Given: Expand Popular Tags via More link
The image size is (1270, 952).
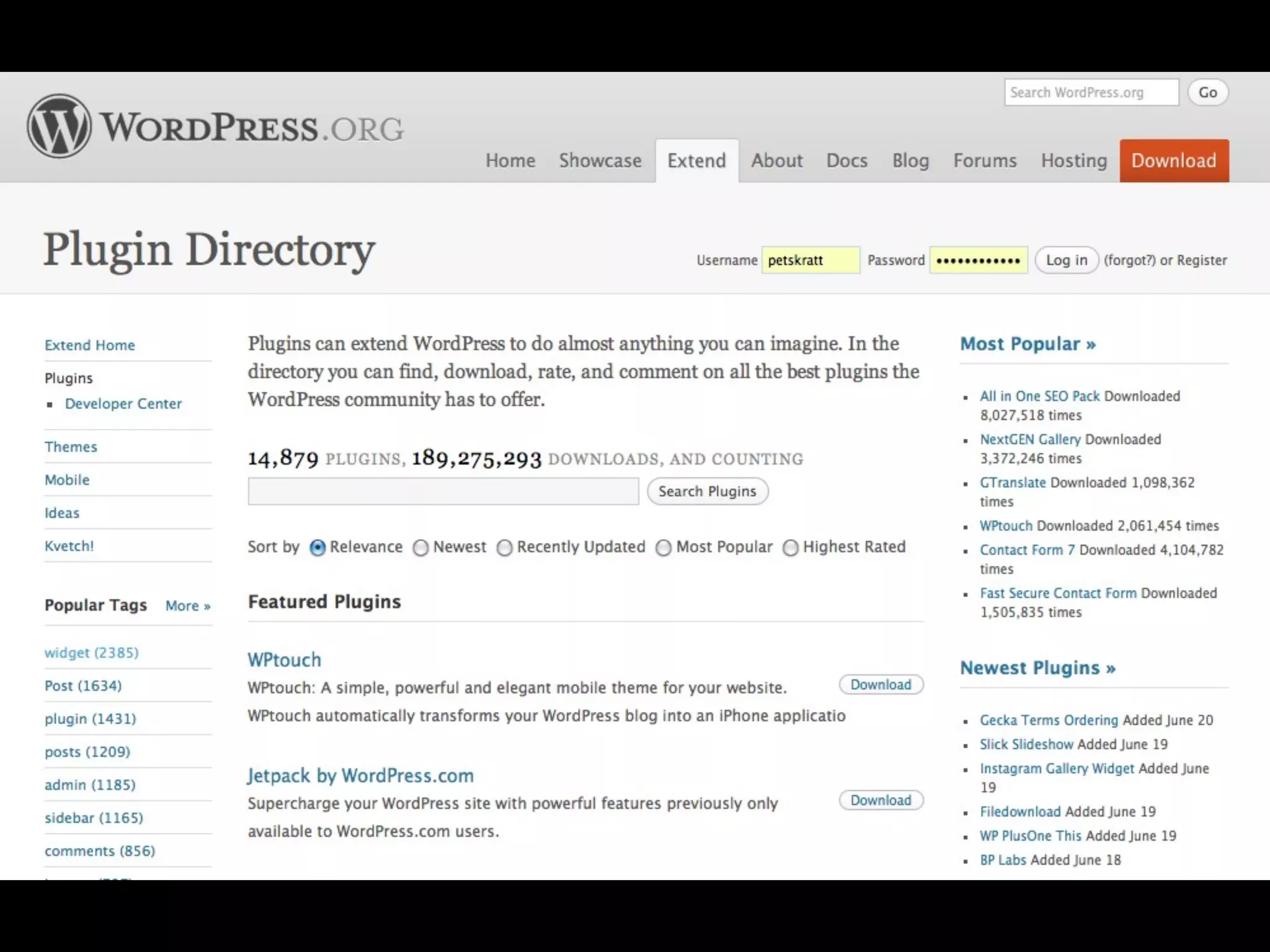Looking at the screenshot, I should [187, 606].
